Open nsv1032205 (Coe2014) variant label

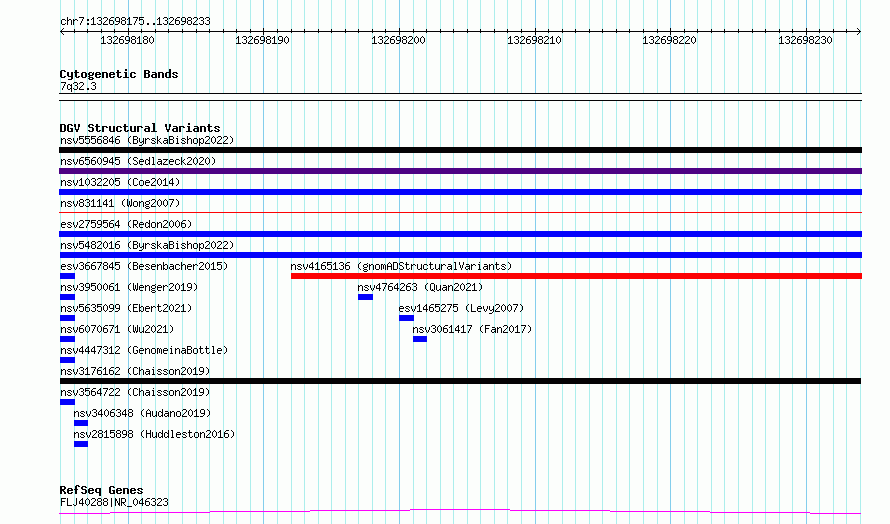120,182
